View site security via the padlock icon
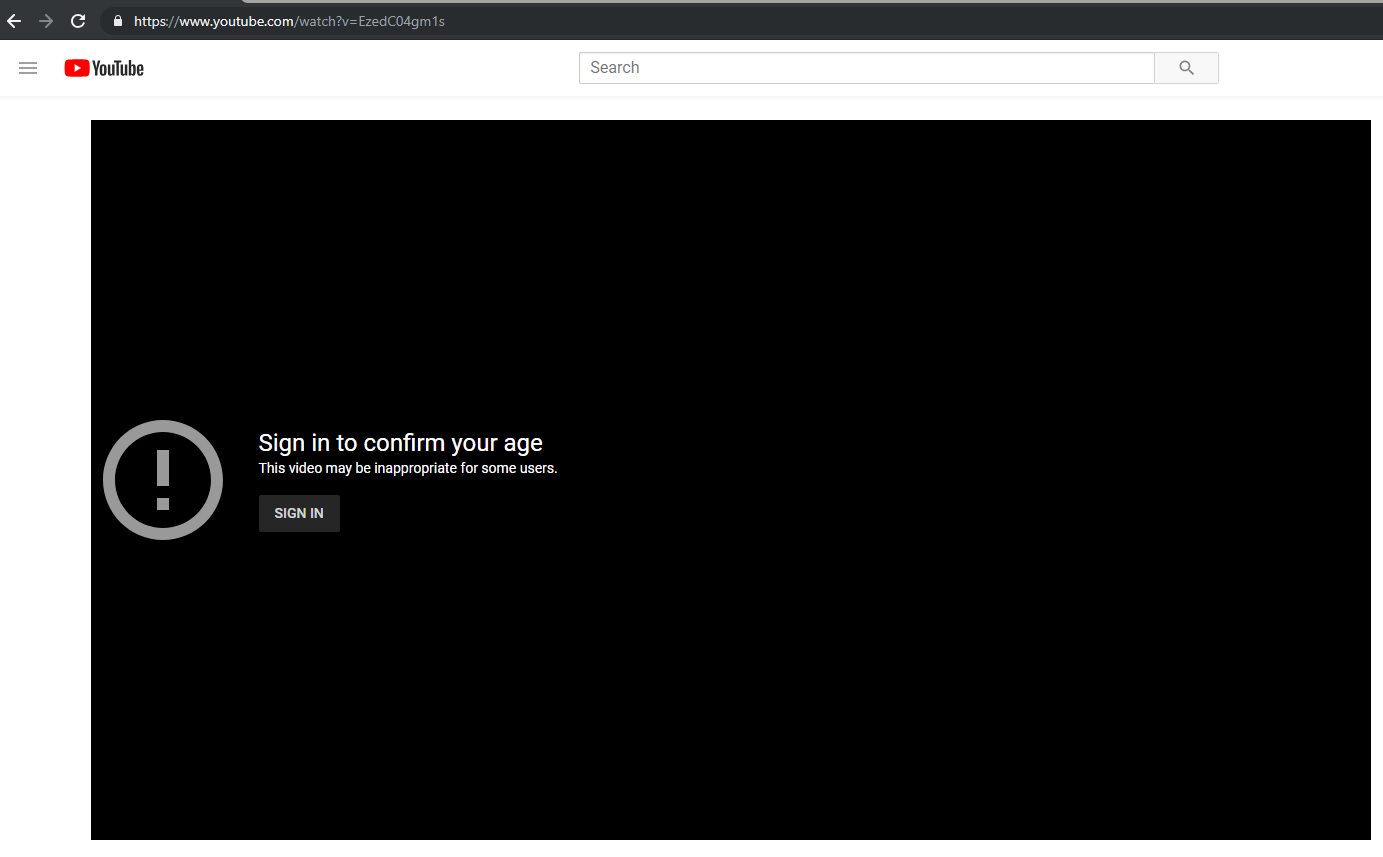This screenshot has width=1383, height=857. [x=117, y=21]
